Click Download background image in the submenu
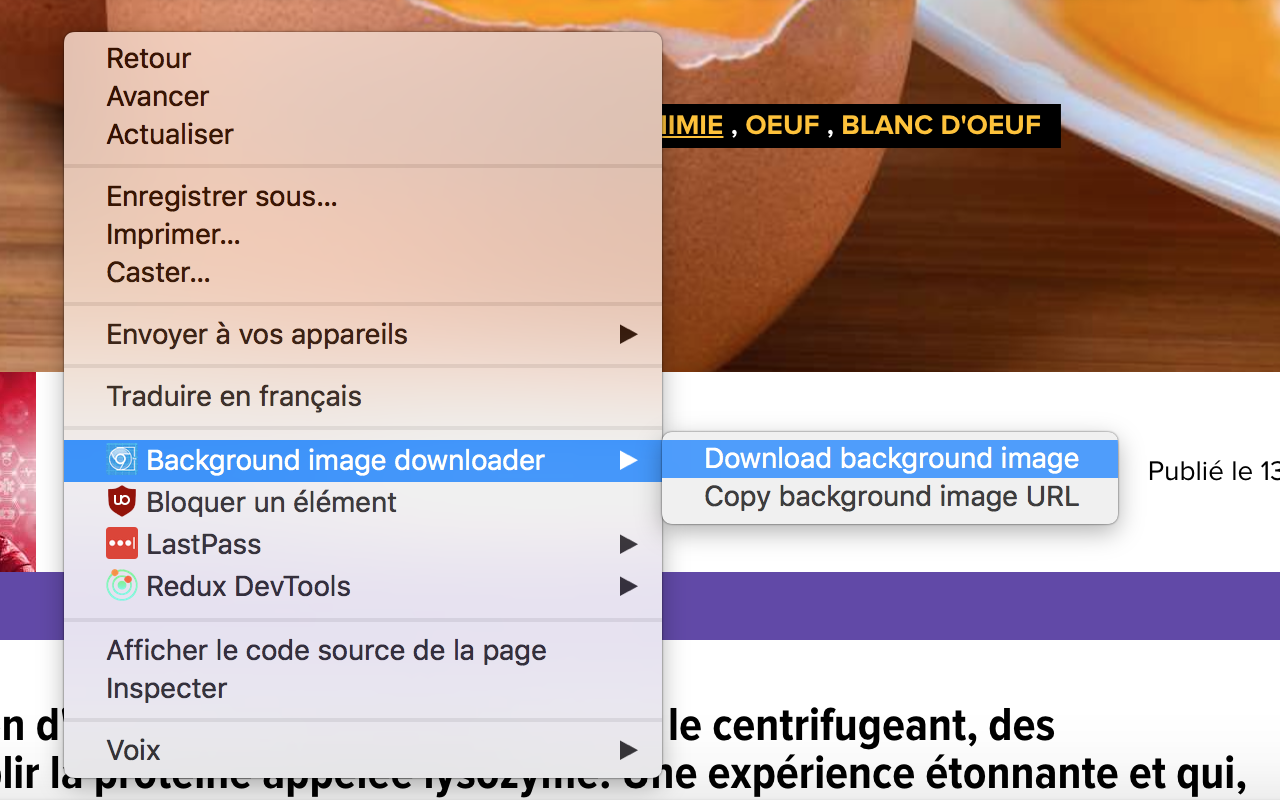This screenshot has height=800, width=1280. (892, 458)
